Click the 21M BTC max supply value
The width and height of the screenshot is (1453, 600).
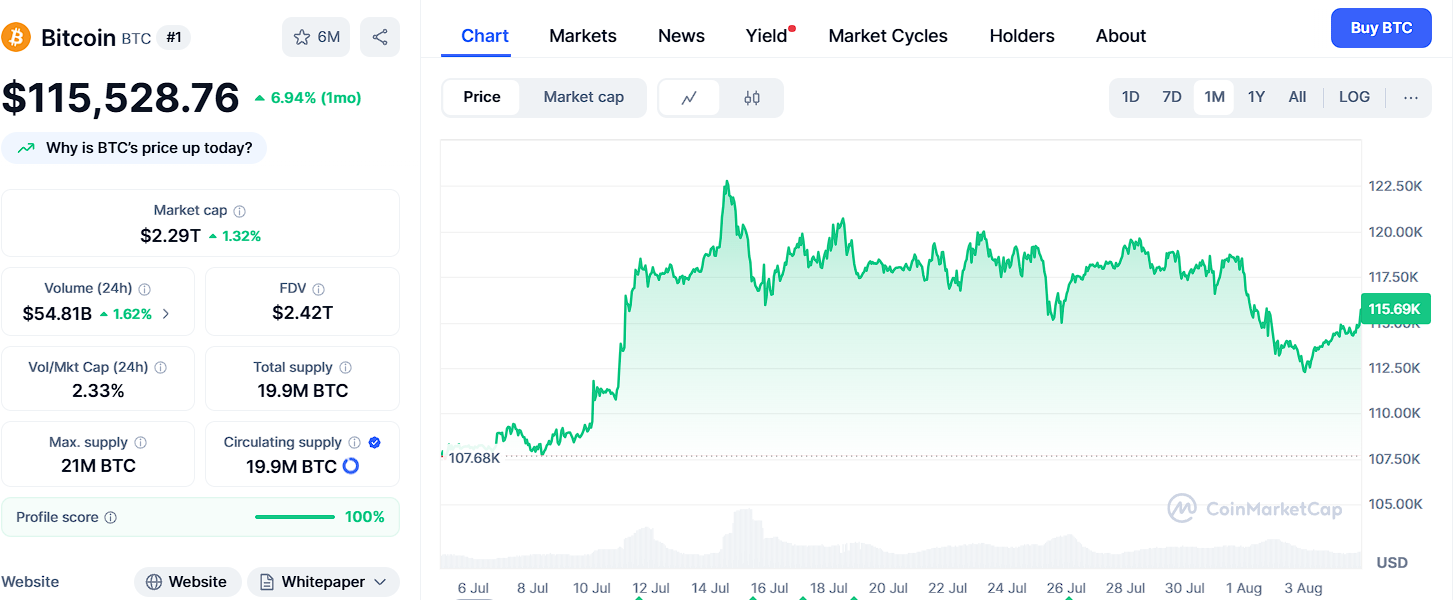(98, 466)
